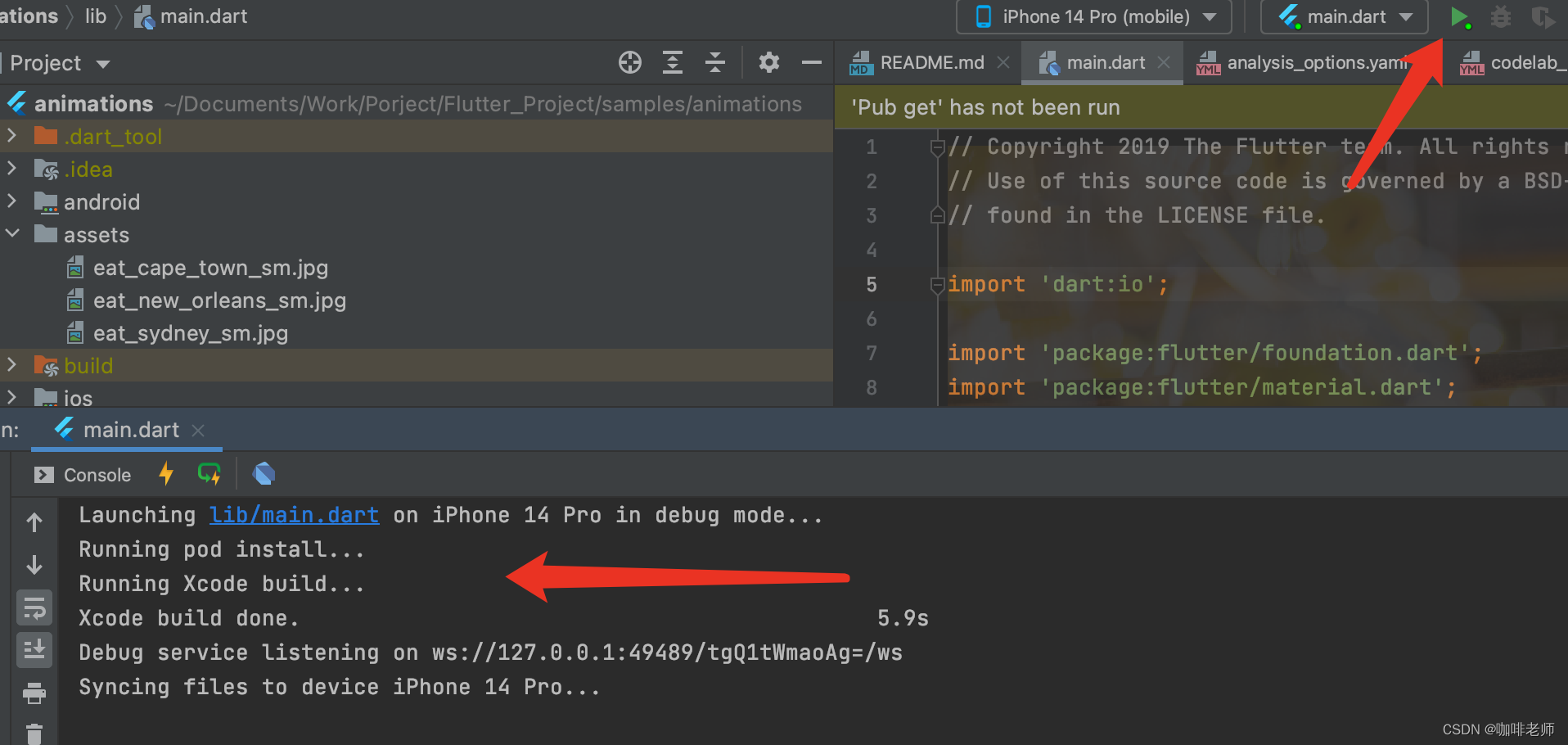Image resolution: width=1568 pixels, height=745 pixels.
Task: Open the codelab editor tab
Action: click(x=1512, y=63)
